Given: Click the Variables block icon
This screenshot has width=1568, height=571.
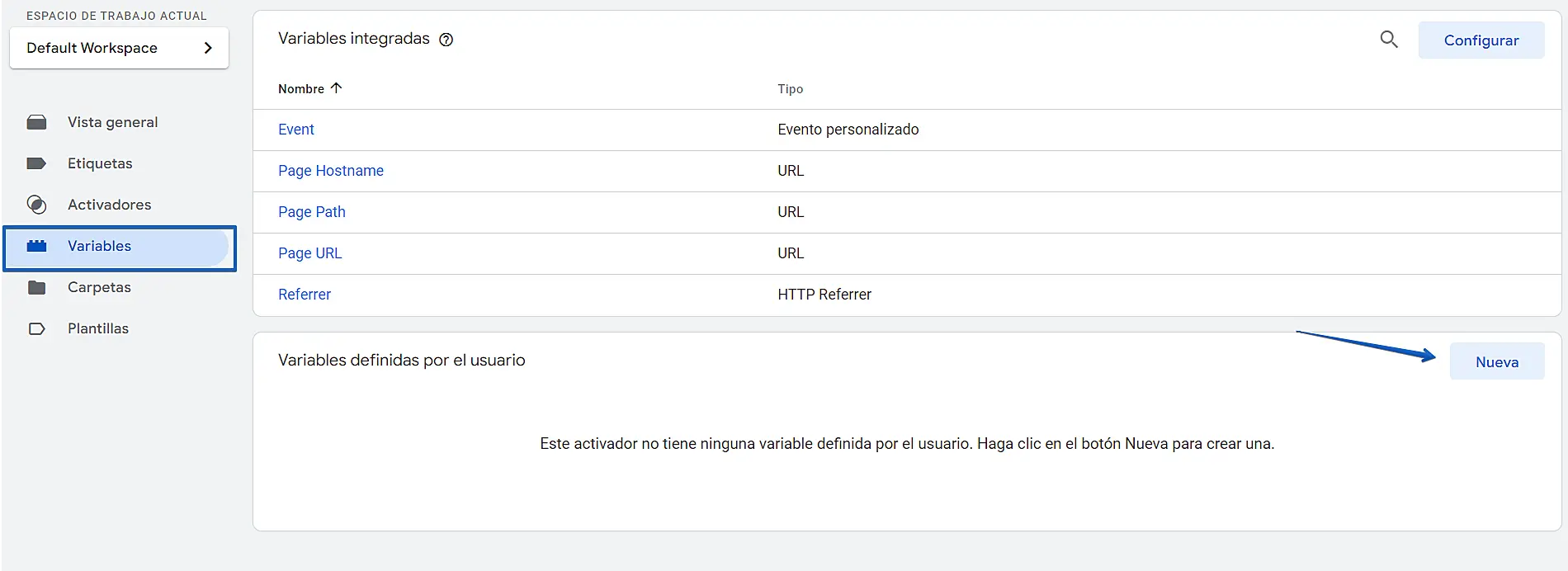Looking at the screenshot, I should point(36,246).
